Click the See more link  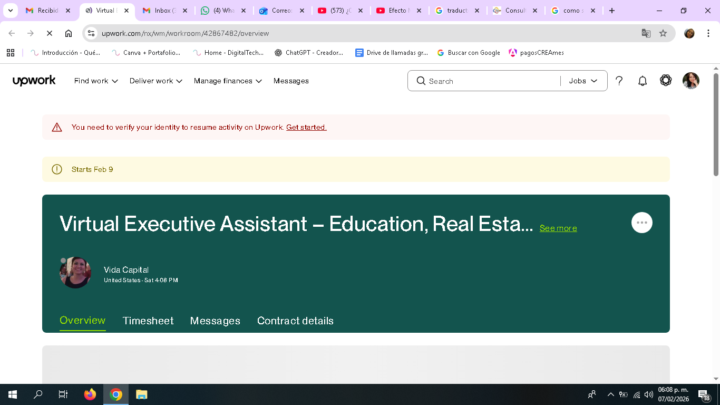coord(558,228)
